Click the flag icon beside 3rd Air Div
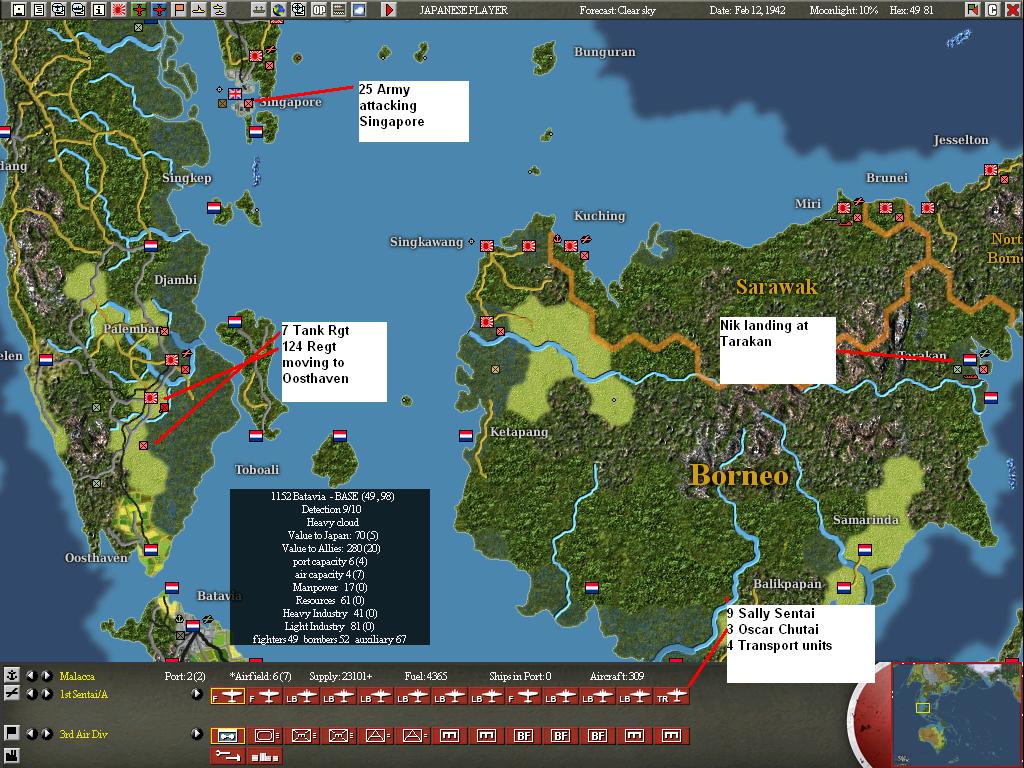The image size is (1024, 768). click(x=11, y=733)
